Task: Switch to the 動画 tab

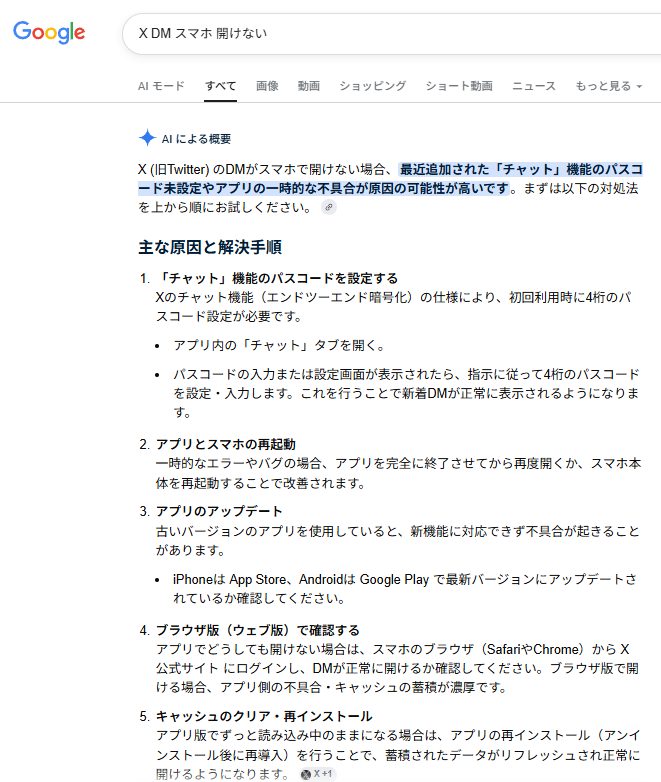Action: tap(309, 86)
